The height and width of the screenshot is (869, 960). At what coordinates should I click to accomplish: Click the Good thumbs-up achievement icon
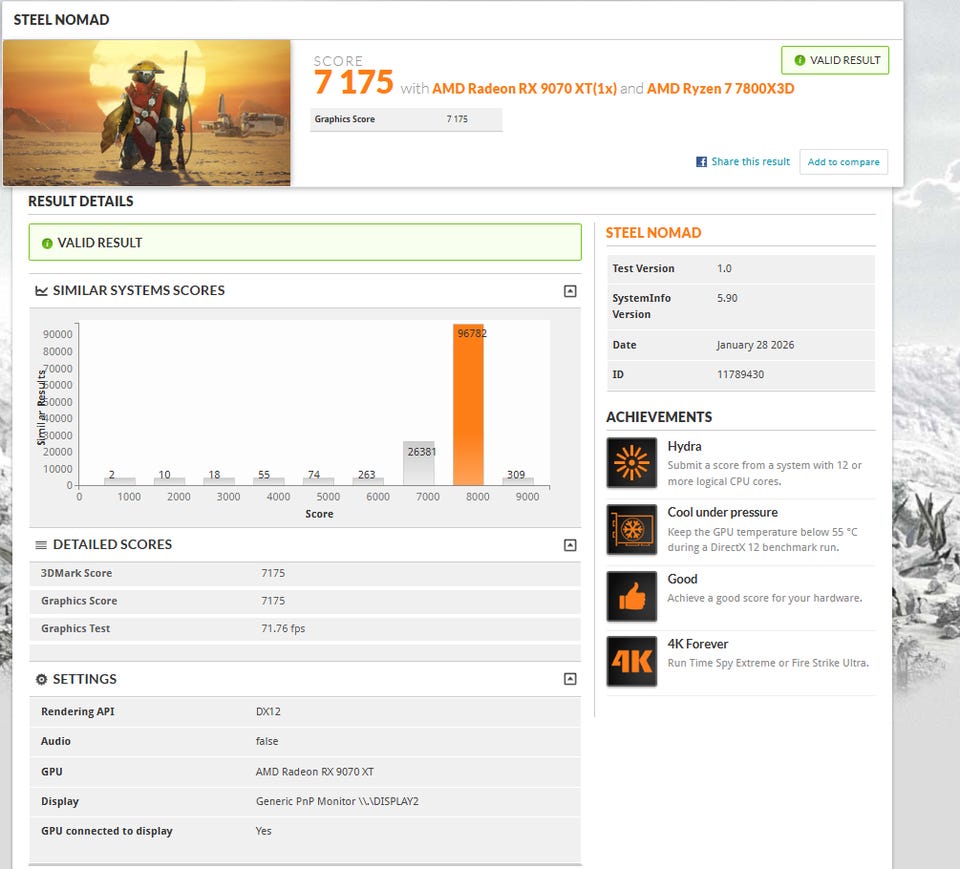click(x=631, y=596)
